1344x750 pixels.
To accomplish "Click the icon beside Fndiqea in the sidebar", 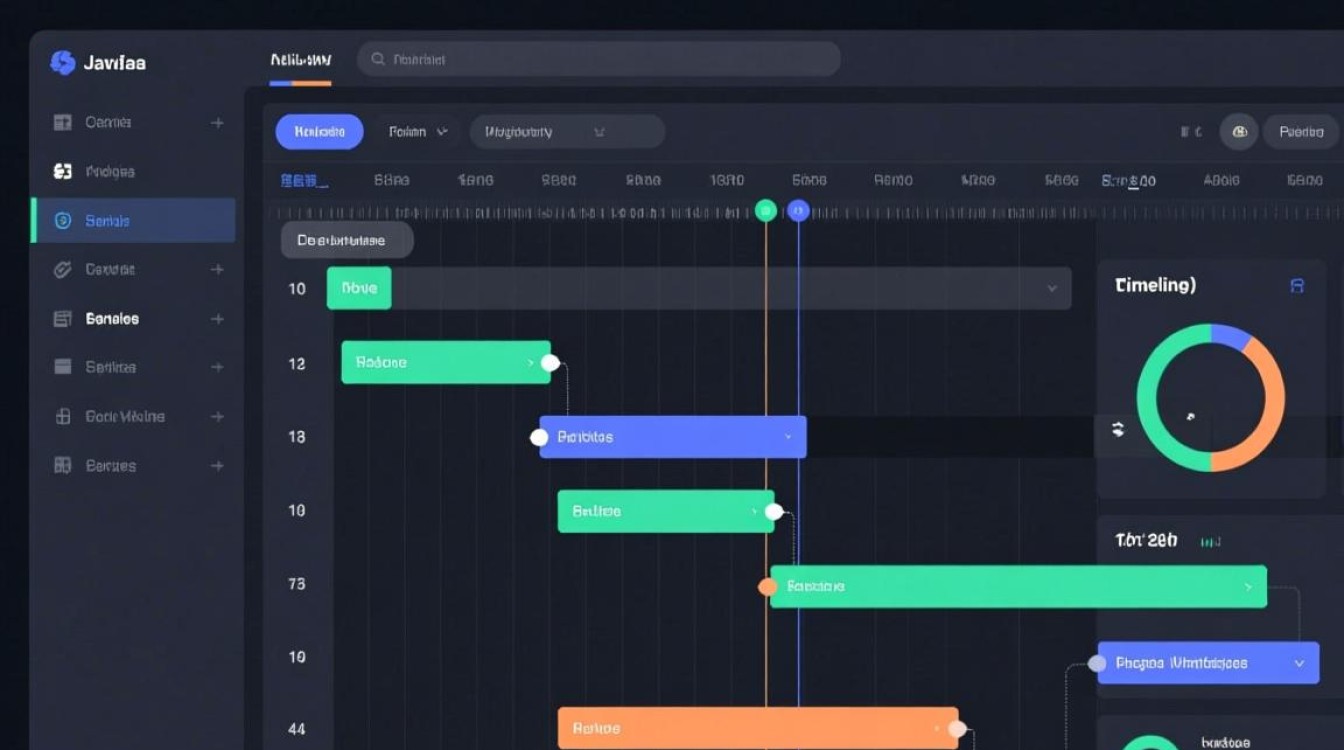I will (x=63, y=172).
